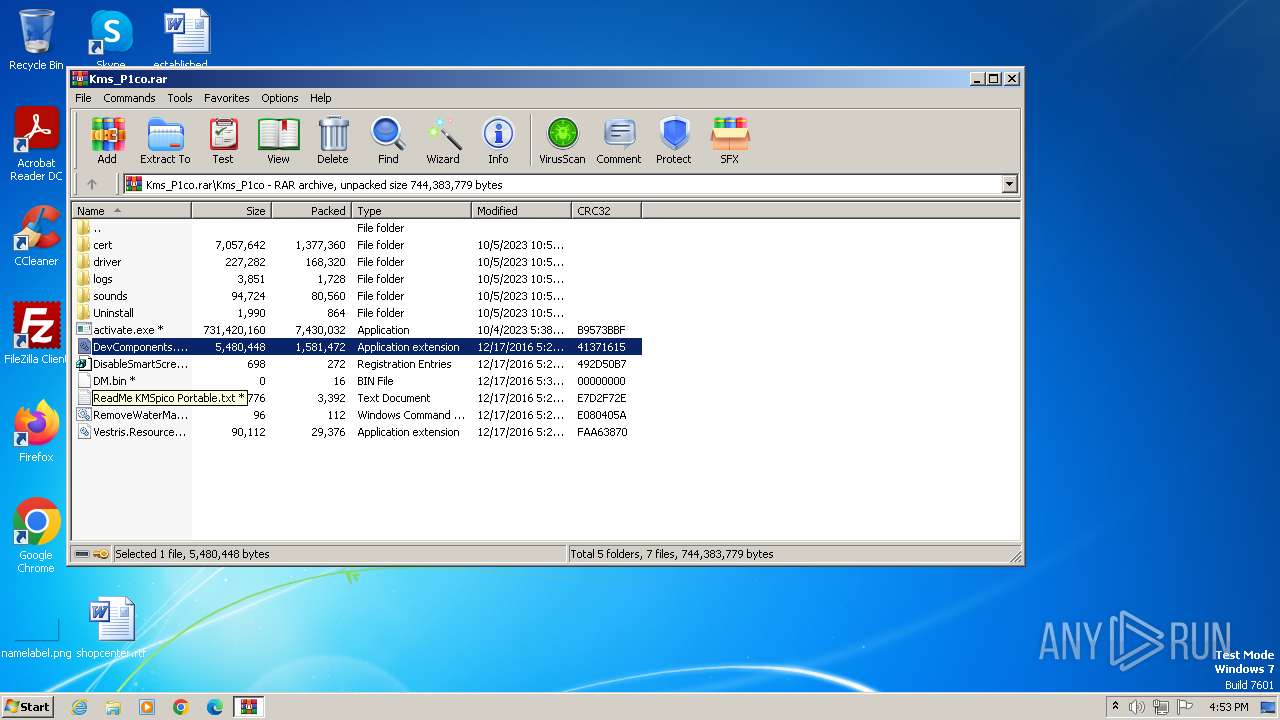Open the Comment tool
Viewport: 1280px width, 720px height.
point(619,140)
